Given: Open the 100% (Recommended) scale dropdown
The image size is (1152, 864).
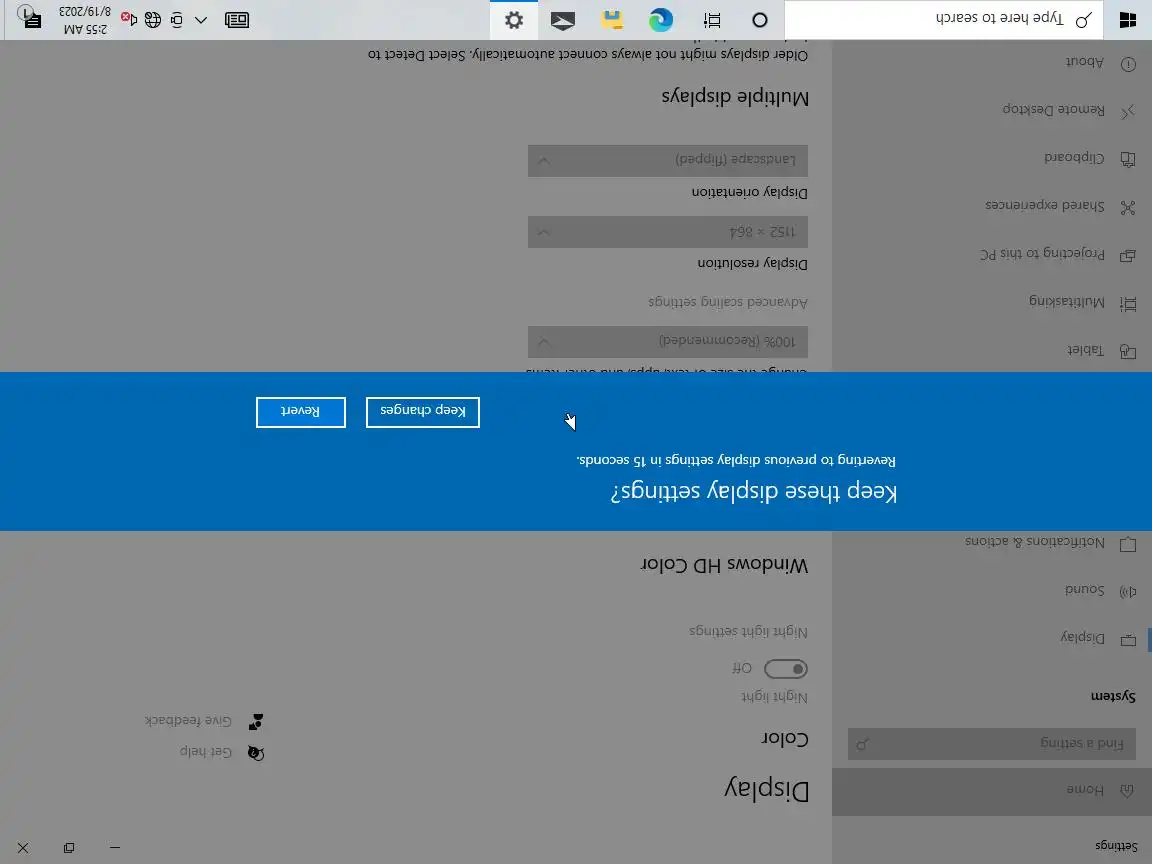Looking at the screenshot, I should pos(667,342).
